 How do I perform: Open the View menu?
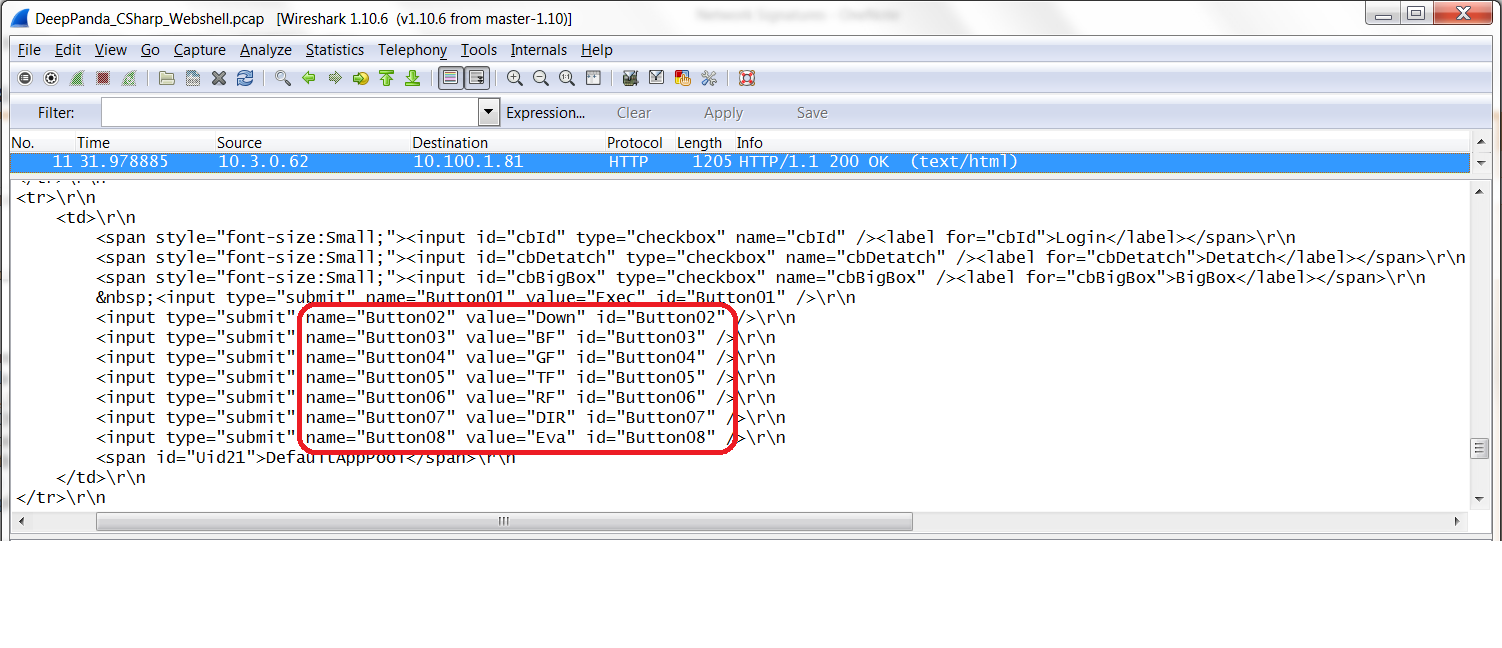[x=111, y=50]
